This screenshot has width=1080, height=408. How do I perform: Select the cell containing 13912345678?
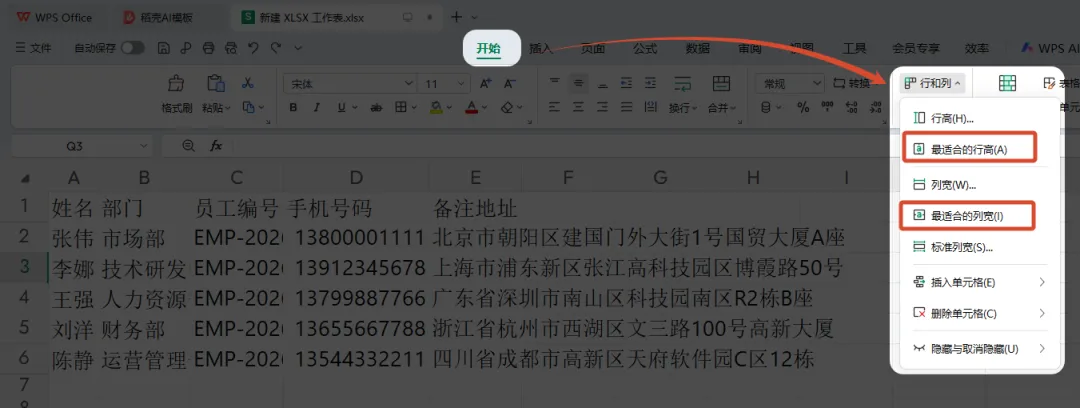tap(356, 267)
